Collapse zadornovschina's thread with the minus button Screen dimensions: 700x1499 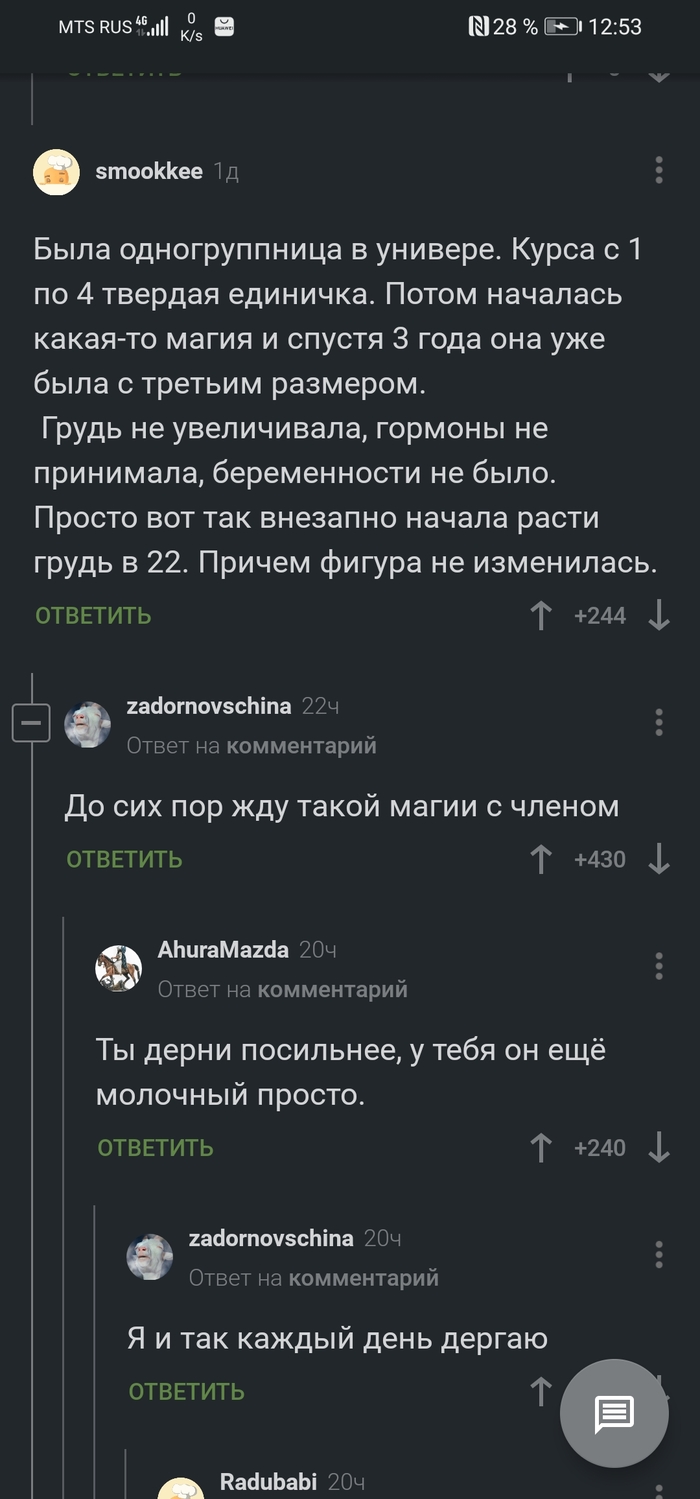(32, 723)
